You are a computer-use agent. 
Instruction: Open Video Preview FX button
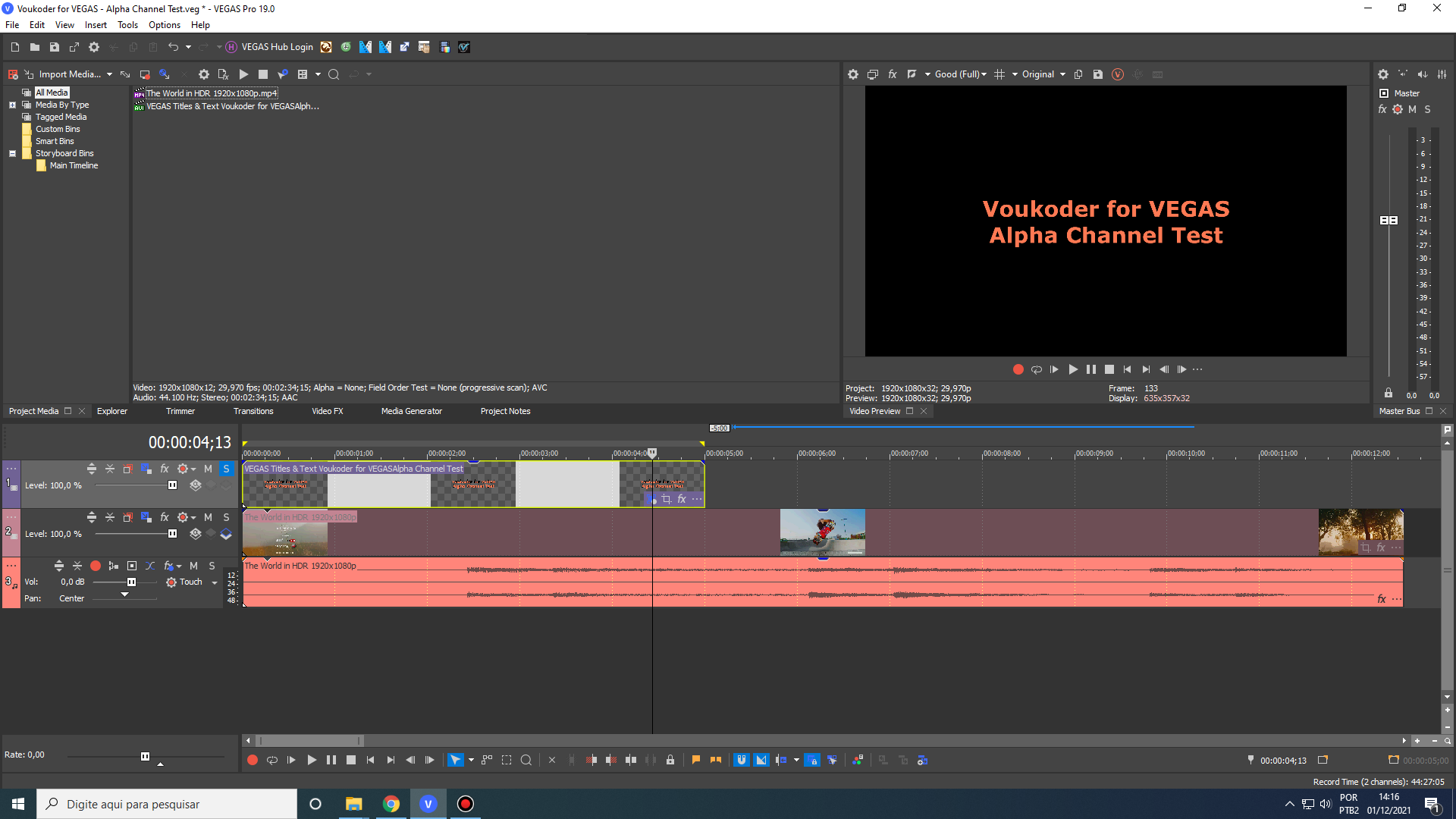pos(893,74)
